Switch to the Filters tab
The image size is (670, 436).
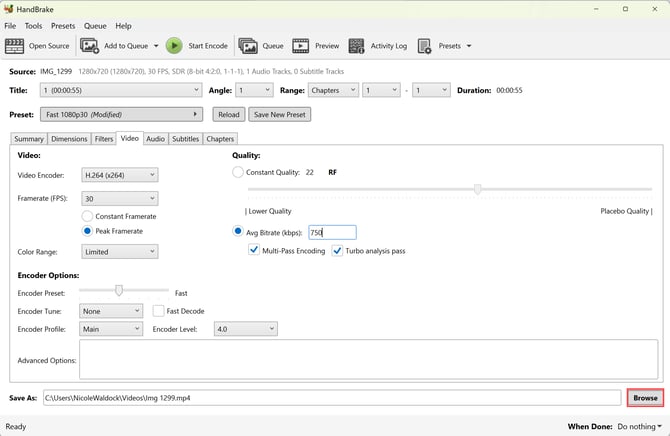point(104,139)
